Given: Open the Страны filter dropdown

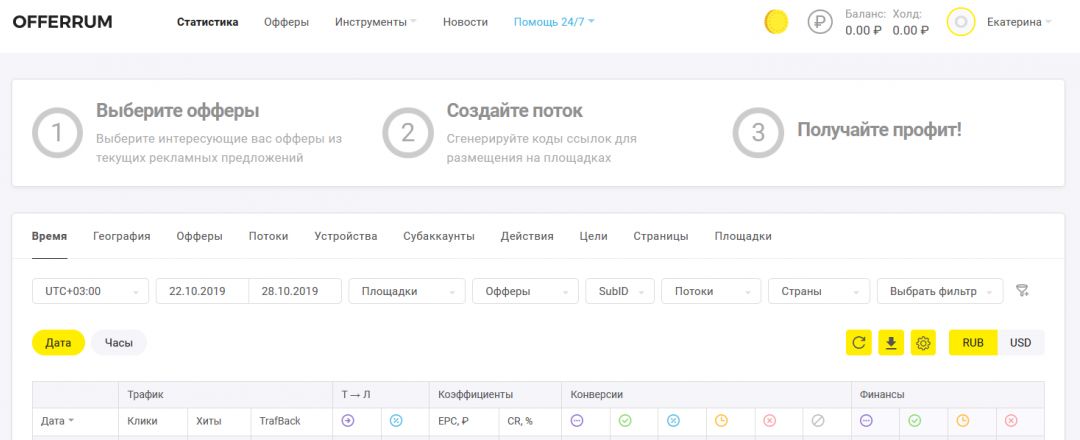Looking at the screenshot, I should [819, 291].
